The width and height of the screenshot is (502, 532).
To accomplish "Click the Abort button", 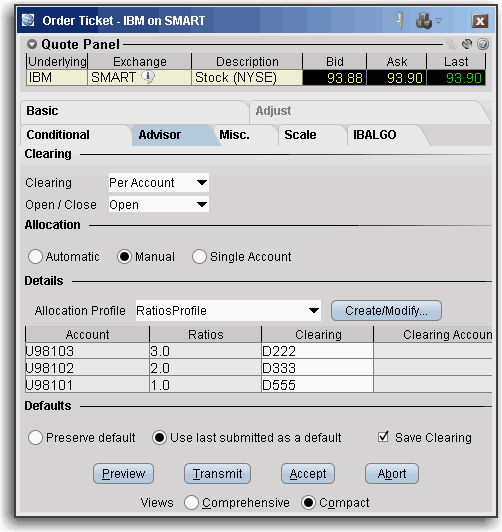I will click(x=392, y=474).
